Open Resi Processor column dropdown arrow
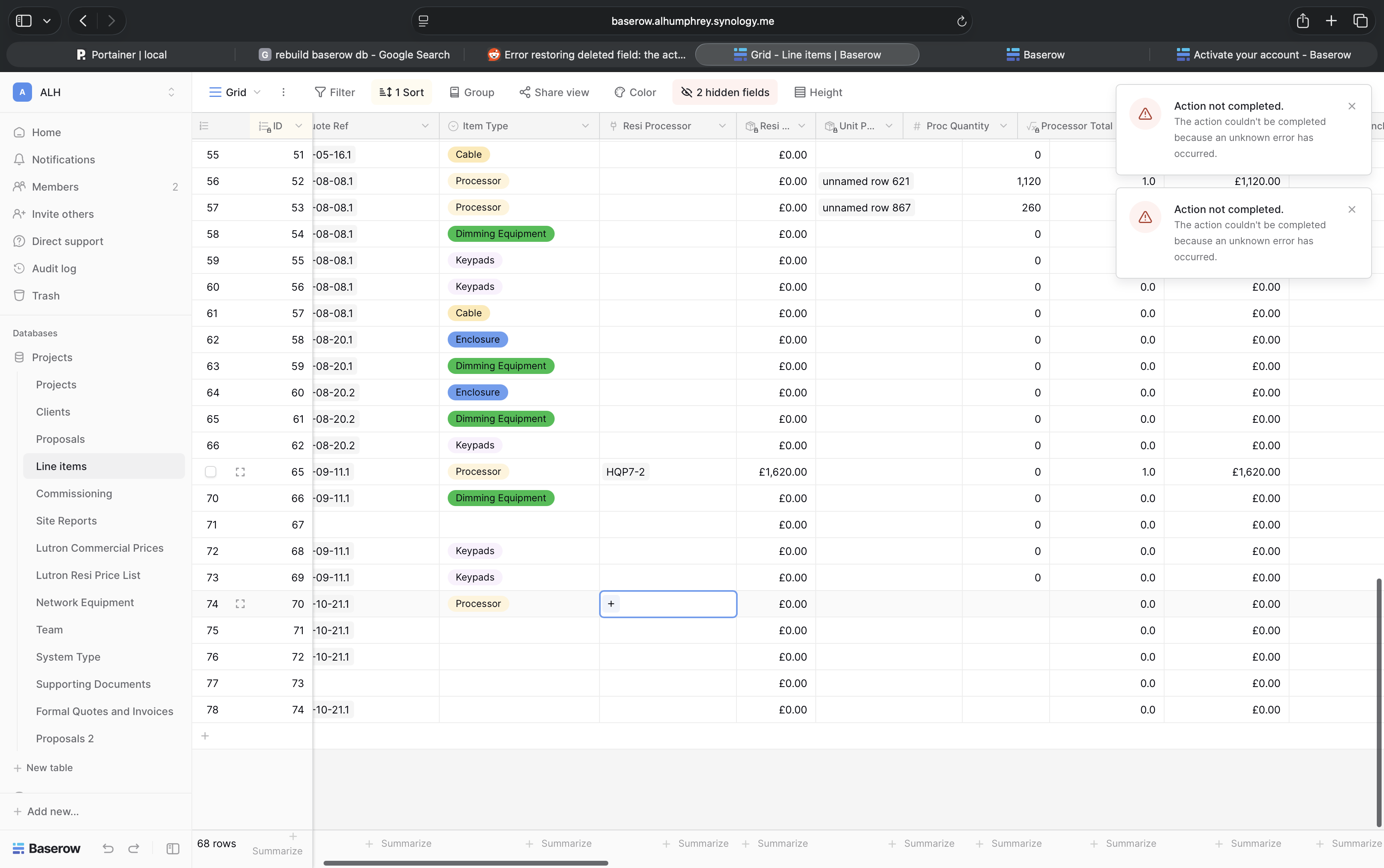The width and height of the screenshot is (1384, 868). [722, 126]
